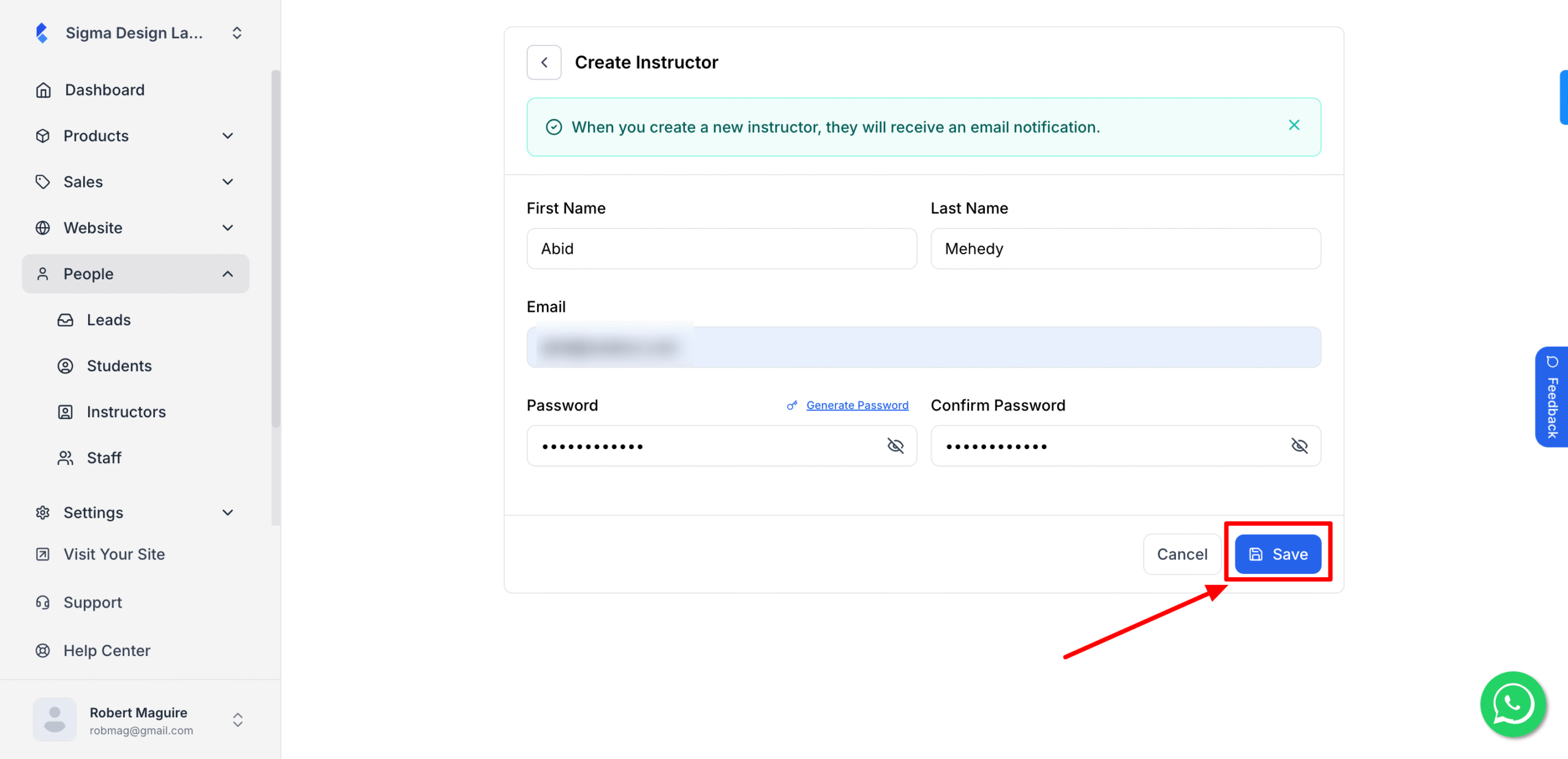Open the Feedback side tab
The image size is (1568, 759).
click(1551, 397)
